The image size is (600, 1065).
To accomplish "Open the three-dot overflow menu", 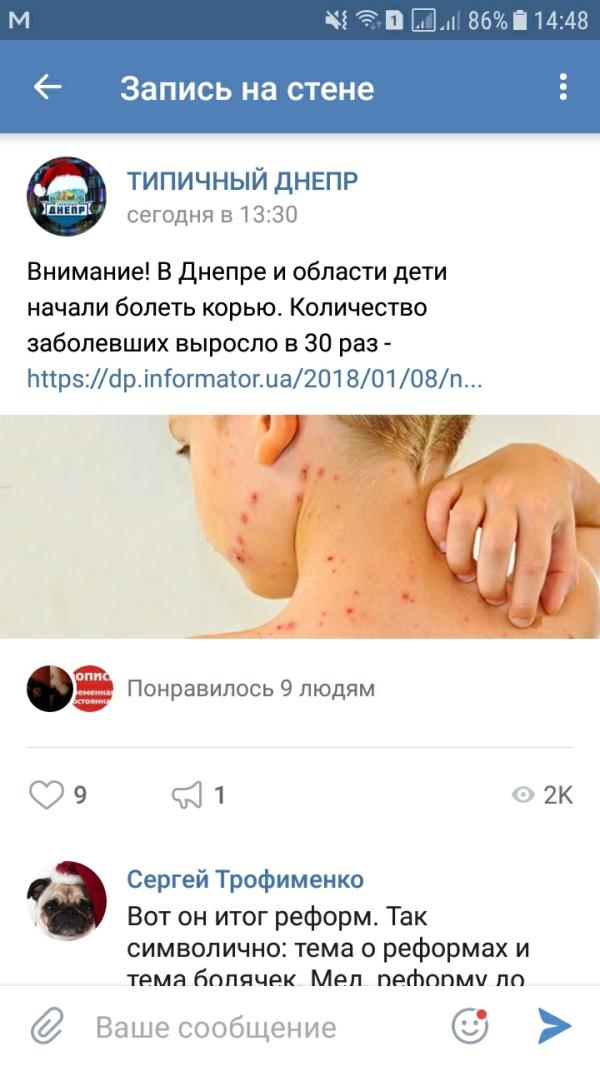I will [x=563, y=87].
